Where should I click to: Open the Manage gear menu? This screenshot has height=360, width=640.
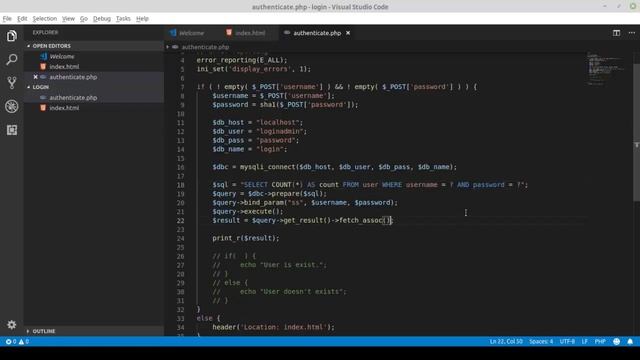coord(11,324)
